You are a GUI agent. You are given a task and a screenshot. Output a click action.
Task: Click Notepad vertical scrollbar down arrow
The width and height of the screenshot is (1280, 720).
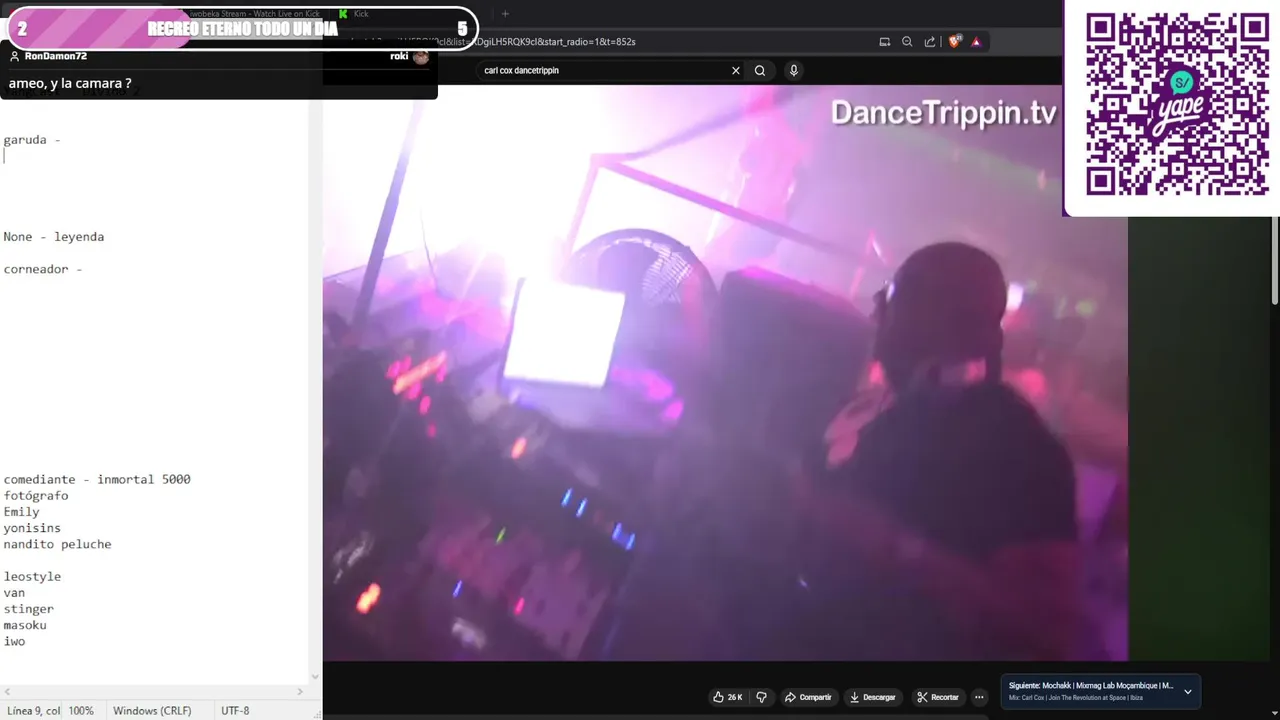coord(315,677)
